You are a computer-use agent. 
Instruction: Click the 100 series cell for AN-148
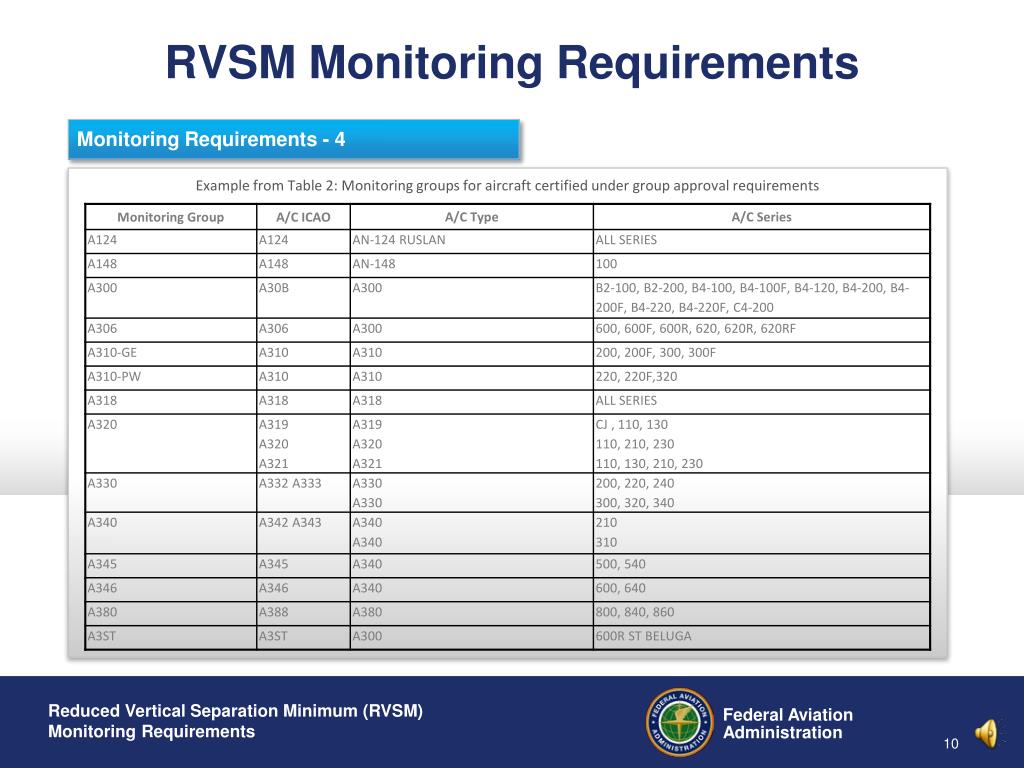coord(761,264)
